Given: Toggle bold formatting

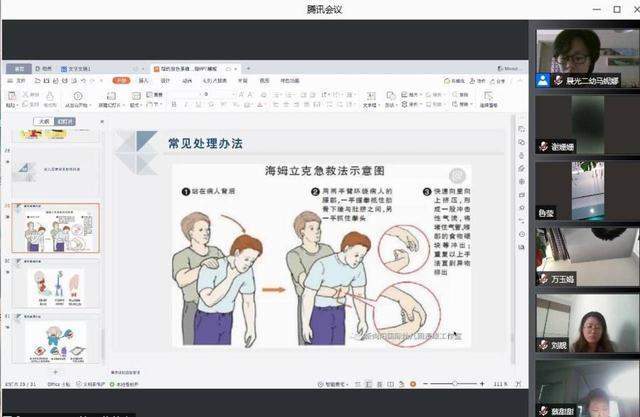Looking at the screenshot, I should point(173,105).
